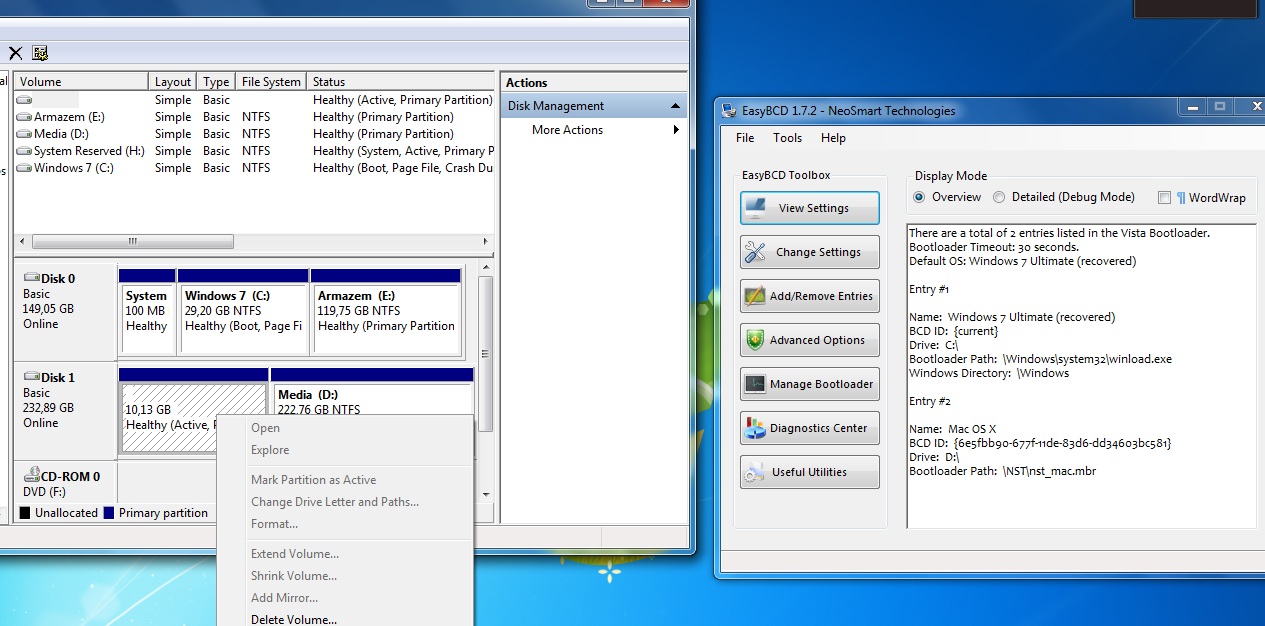This screenshot has width=1265, height=626.
Task: Sort by the File System column header
Action: coord(270,82)
